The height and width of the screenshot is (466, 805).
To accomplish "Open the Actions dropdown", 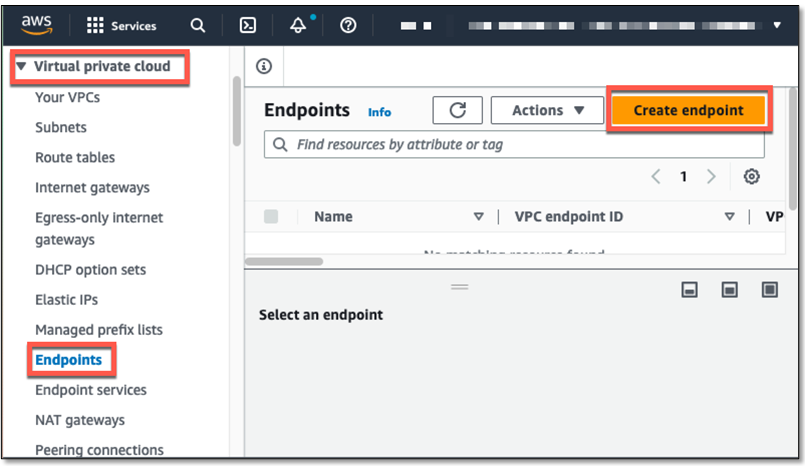I will pyautogui.click(x=548, y=110).
